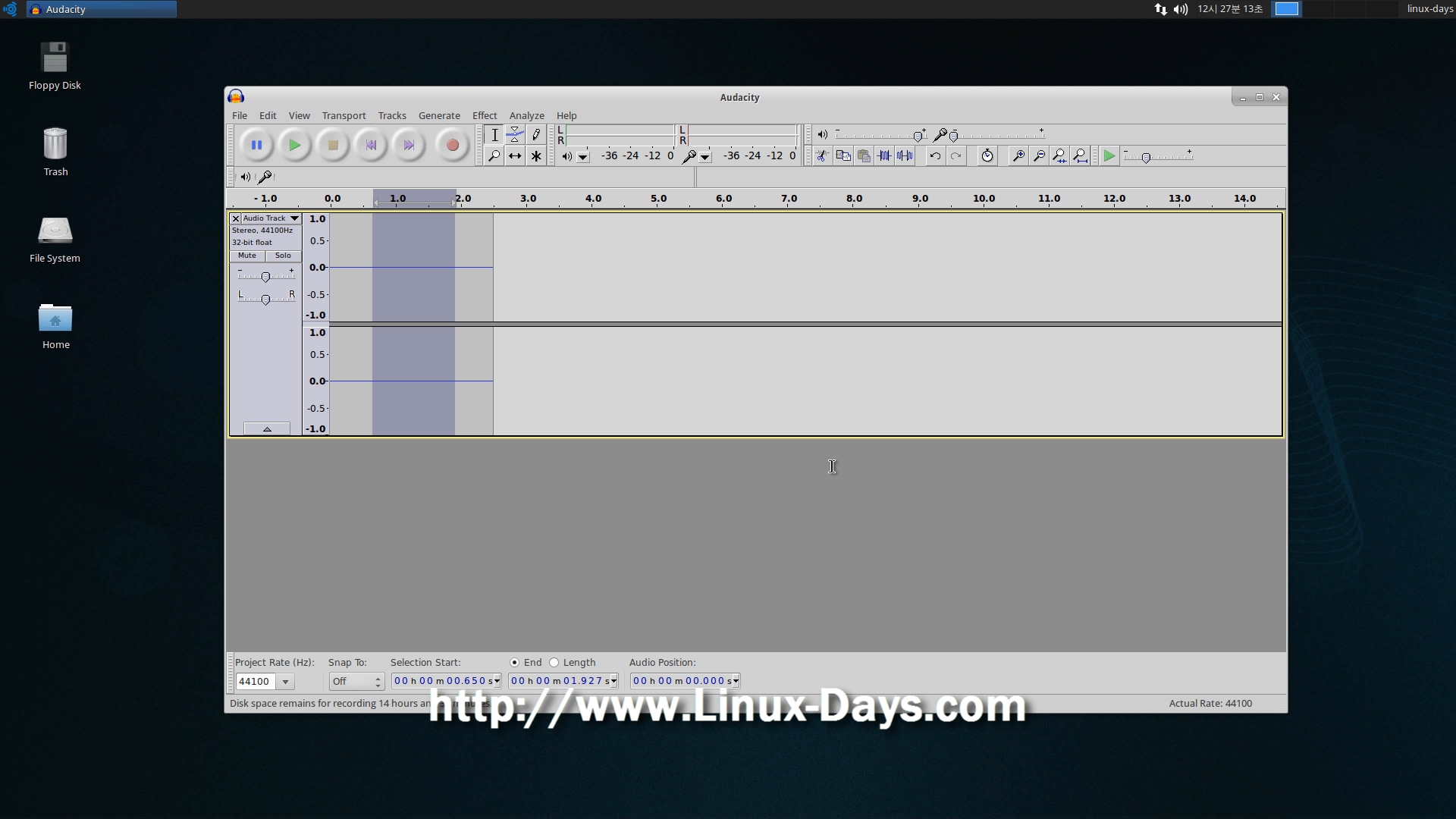Viewport: 1456px width, 819px height.
Task: Open the Help menu
Action: [566, 116]
